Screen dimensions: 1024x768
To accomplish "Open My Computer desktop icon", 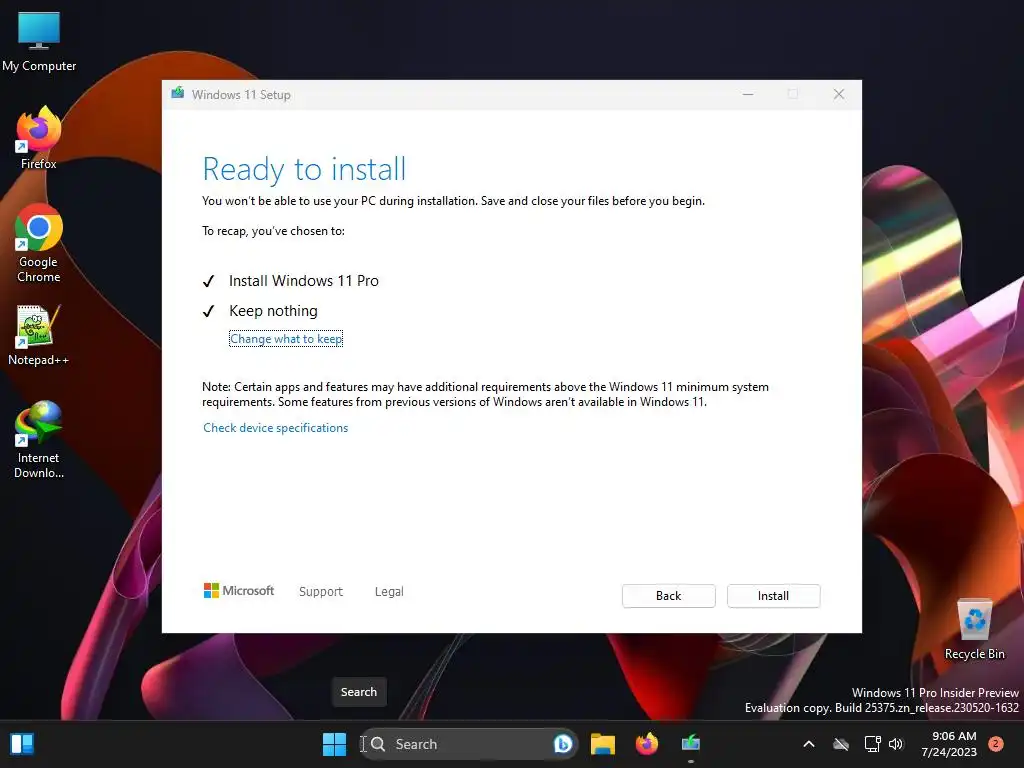I will point(39,41).
